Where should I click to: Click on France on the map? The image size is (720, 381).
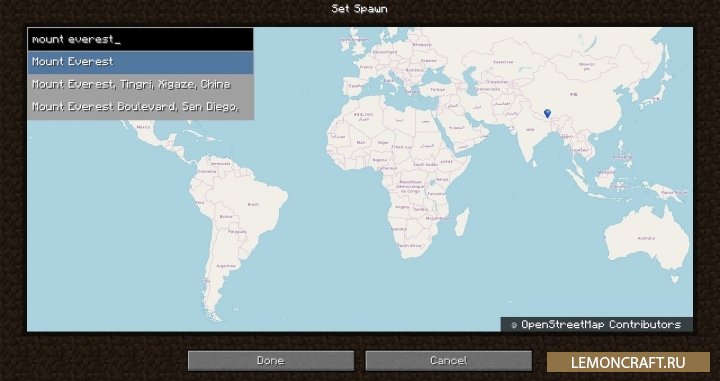click(x=366, y=67)
